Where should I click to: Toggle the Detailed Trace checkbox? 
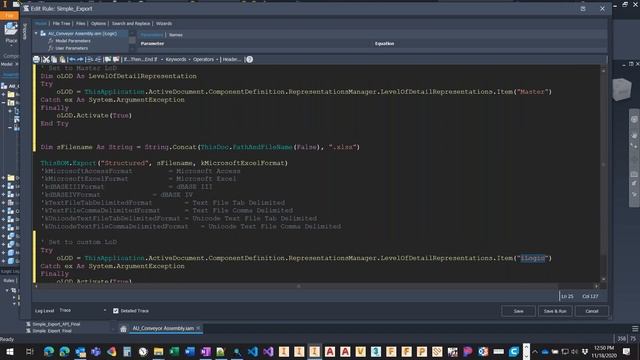click(x=116, y=311)
